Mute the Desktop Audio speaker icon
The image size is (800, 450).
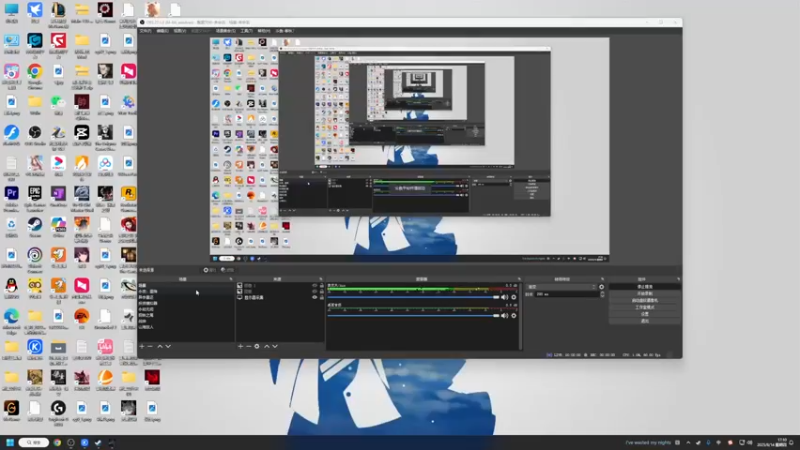point(505,297)
